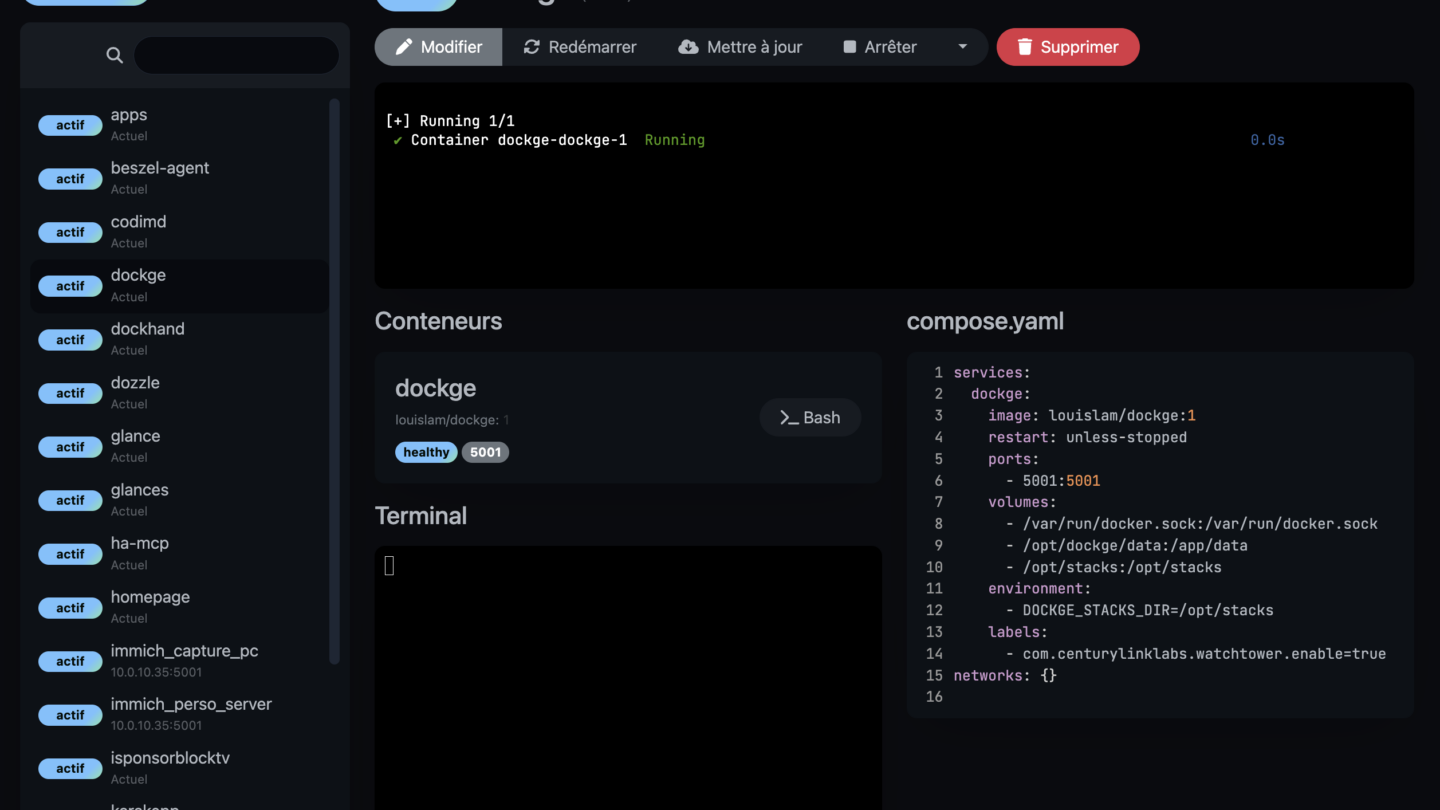Click the trash icon on Supprimer button

point(1022,46)
